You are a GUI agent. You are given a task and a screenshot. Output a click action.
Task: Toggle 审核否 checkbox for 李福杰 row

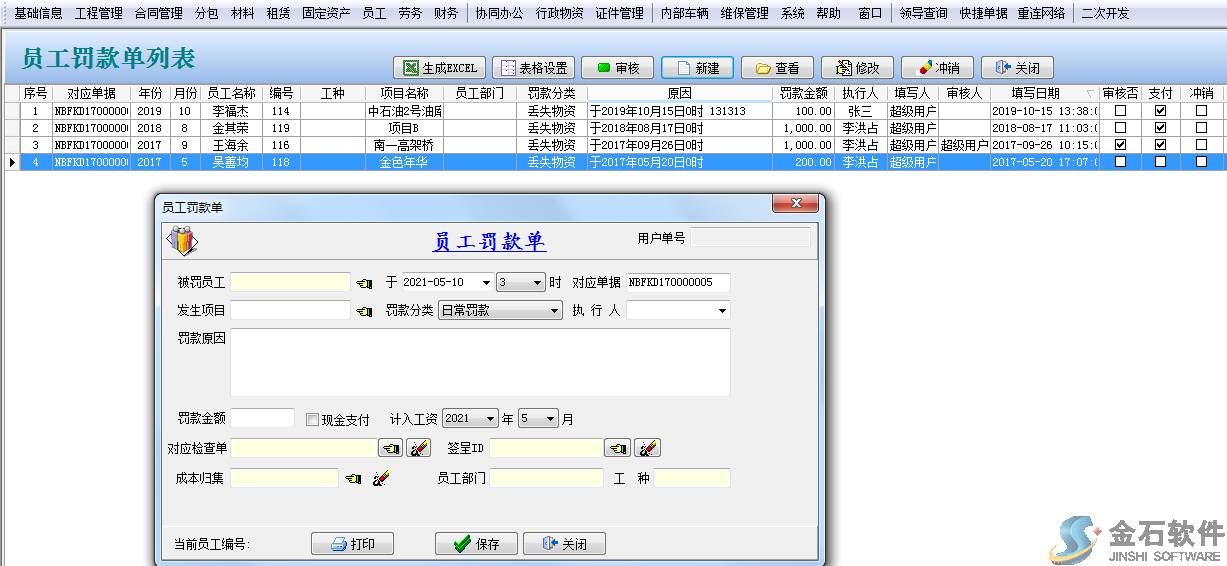[1120, 112]
